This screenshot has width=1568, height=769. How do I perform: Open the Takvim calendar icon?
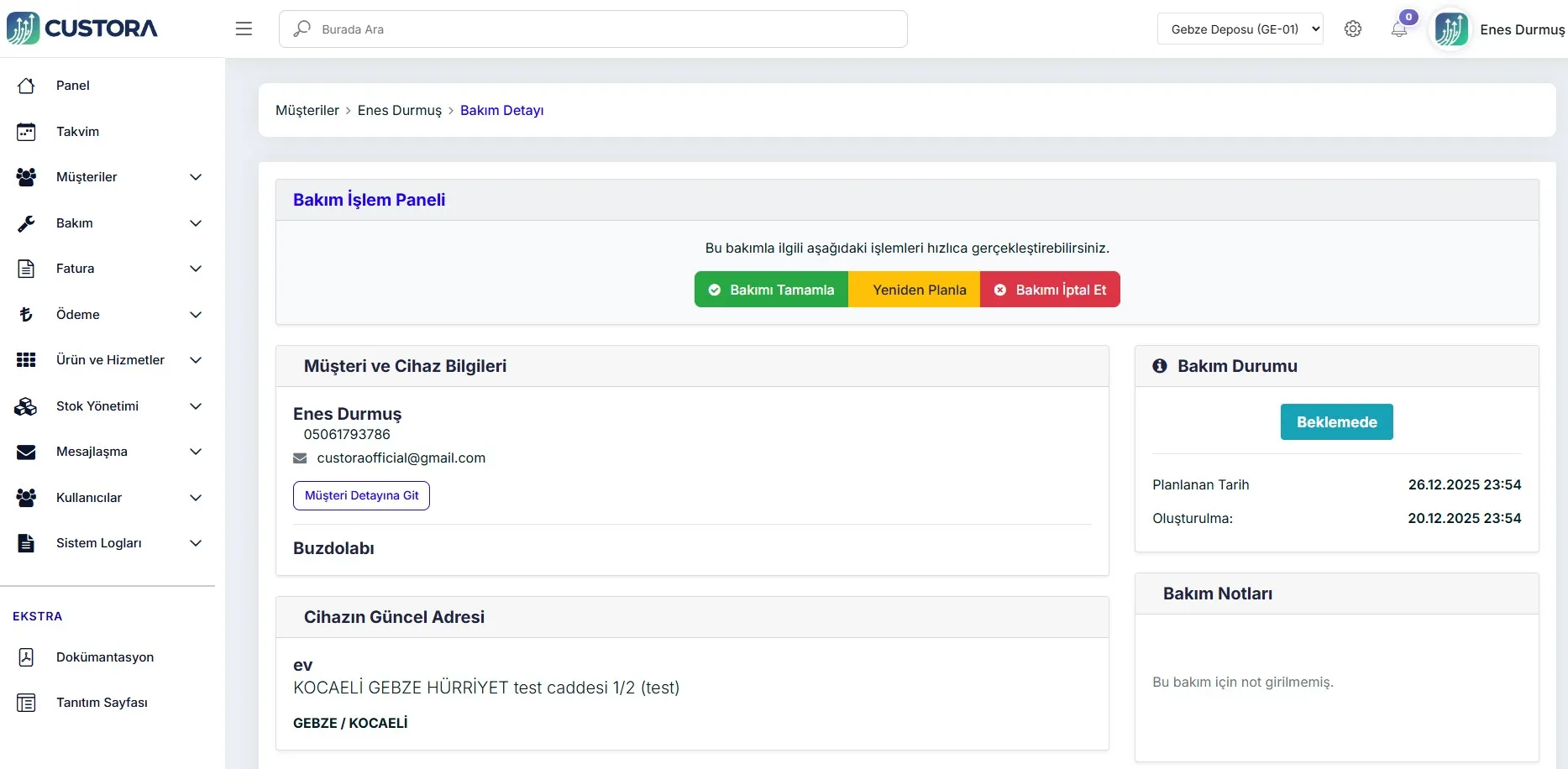coord(26,132)
